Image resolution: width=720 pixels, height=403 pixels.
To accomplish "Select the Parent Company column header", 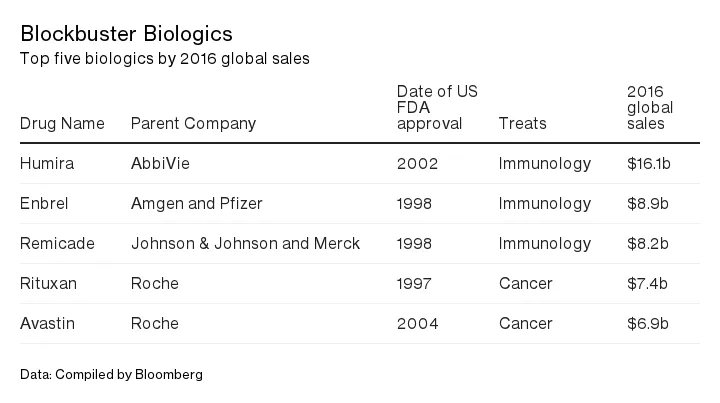I will coord(193,124).
